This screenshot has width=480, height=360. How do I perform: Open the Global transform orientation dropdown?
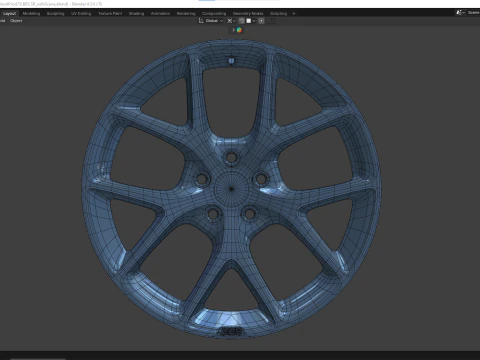tap(211, 21)
